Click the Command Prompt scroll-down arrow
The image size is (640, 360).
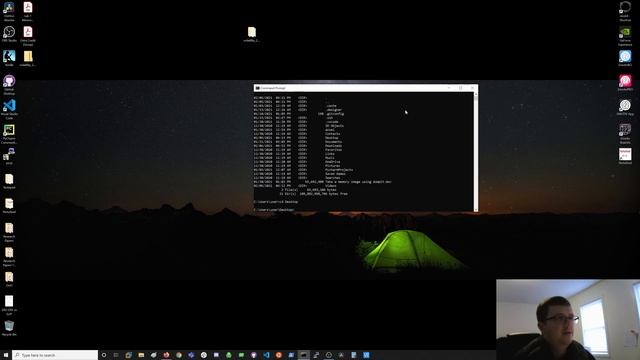(x=476, y=209)
